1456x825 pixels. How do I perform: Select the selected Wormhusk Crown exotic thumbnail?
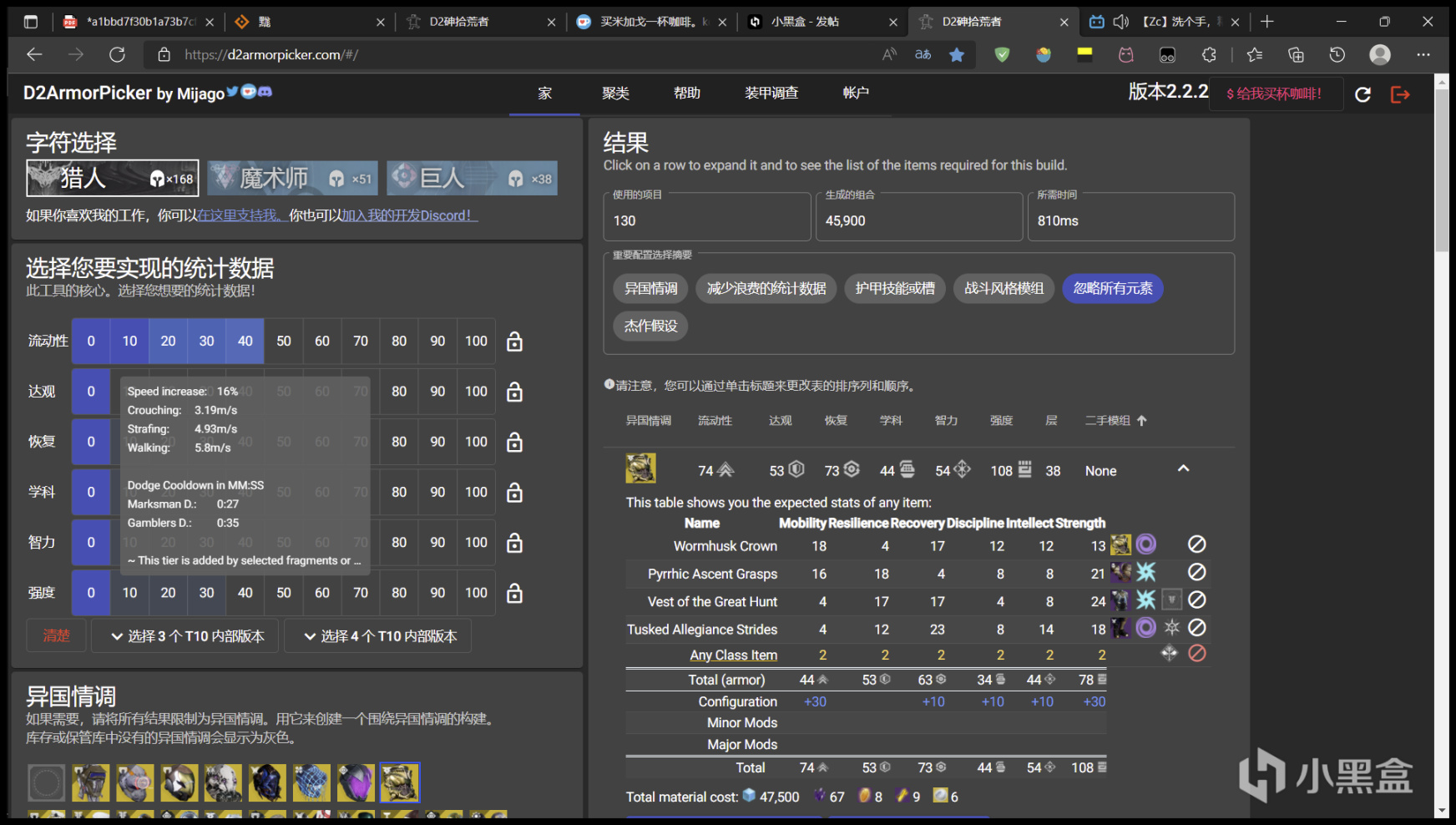coord(400,783)
